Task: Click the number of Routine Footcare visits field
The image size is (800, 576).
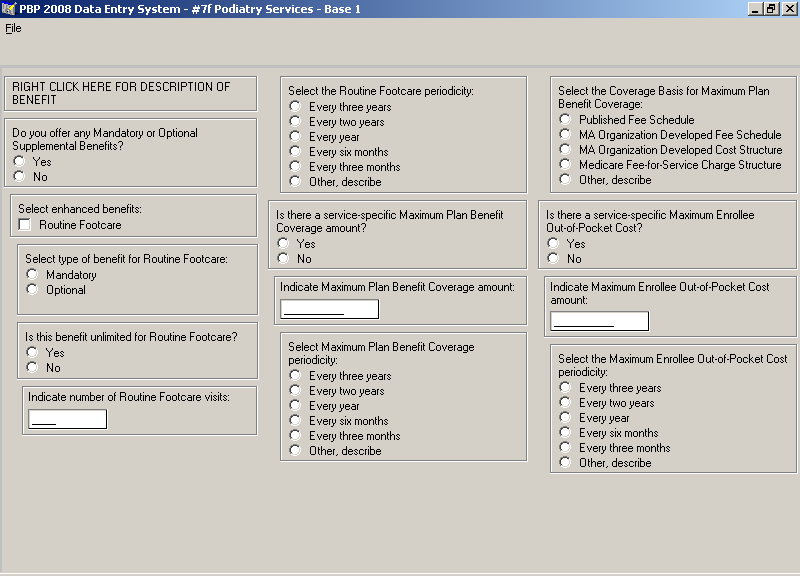Action: click(x=67, y=419)
